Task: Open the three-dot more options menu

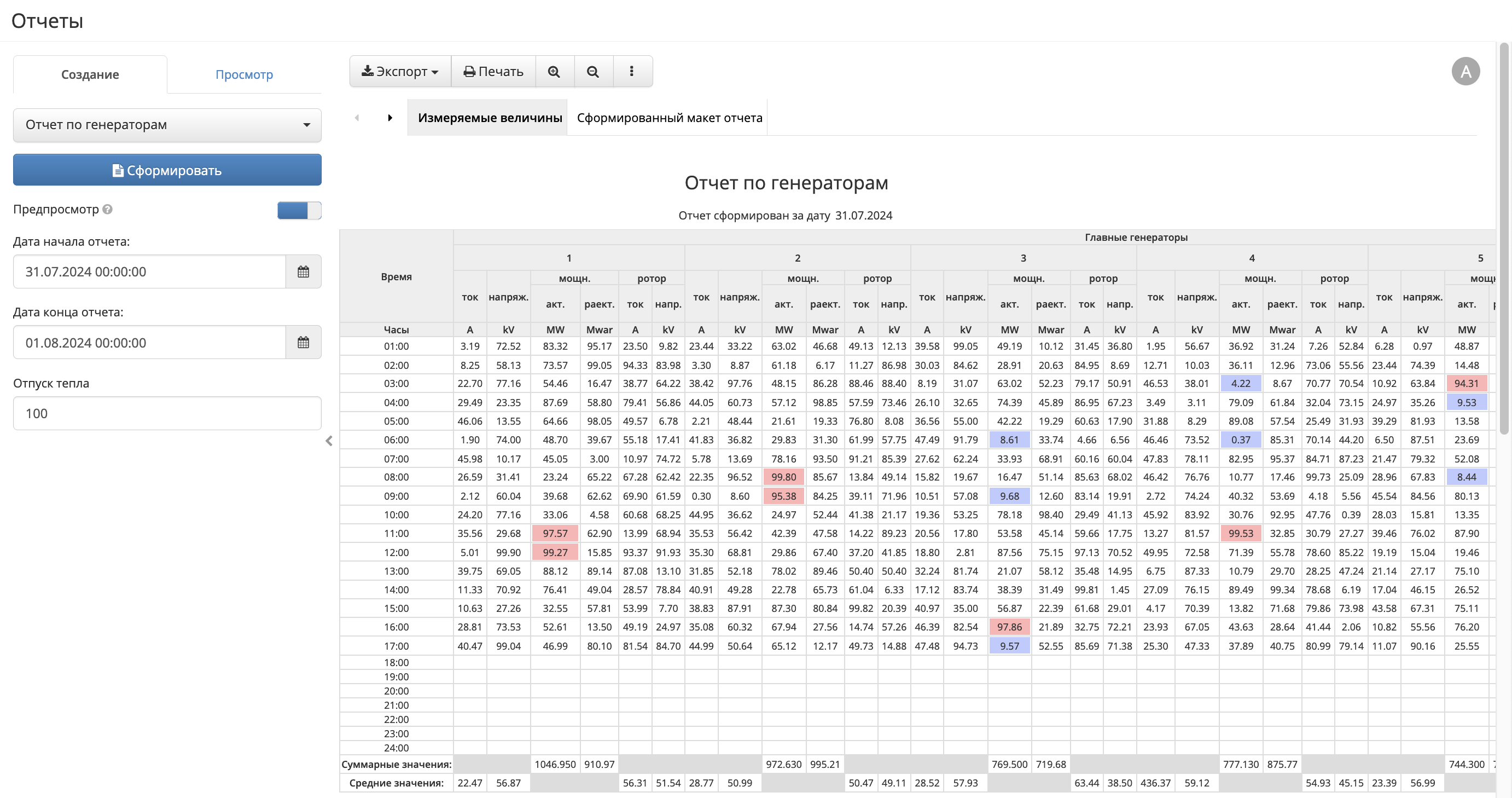Action: click(632, 72)
